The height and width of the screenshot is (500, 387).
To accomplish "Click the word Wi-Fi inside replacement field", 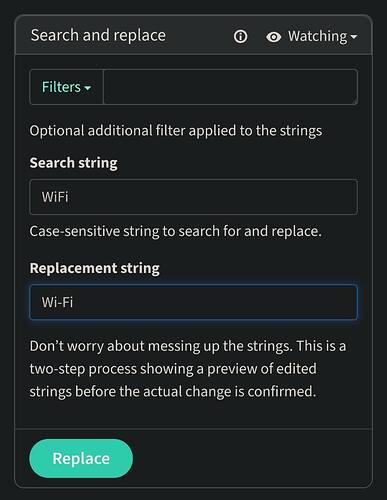I will (x=57, y=302).
